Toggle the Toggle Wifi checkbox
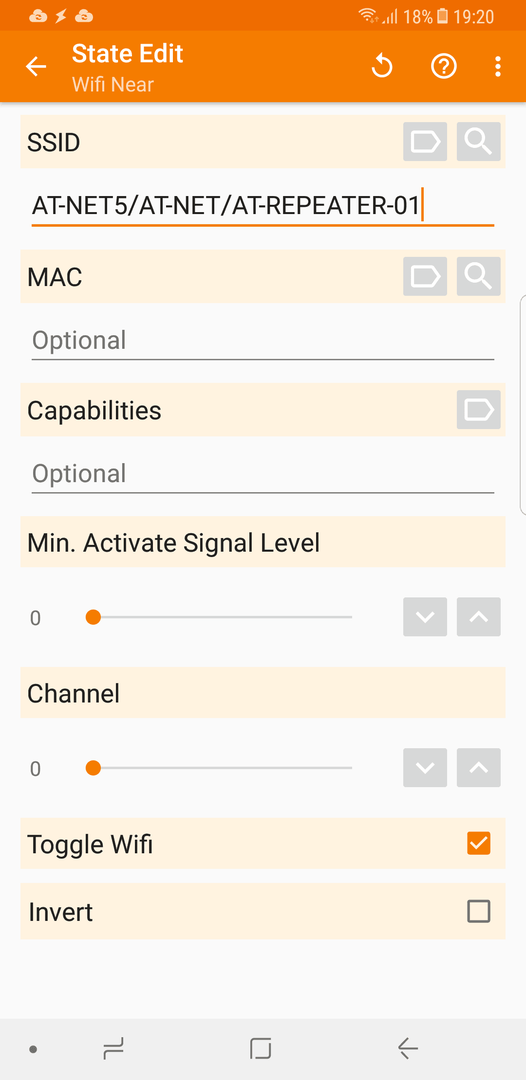This screenshot has height=1080, width=526. [x=478, y=843]
